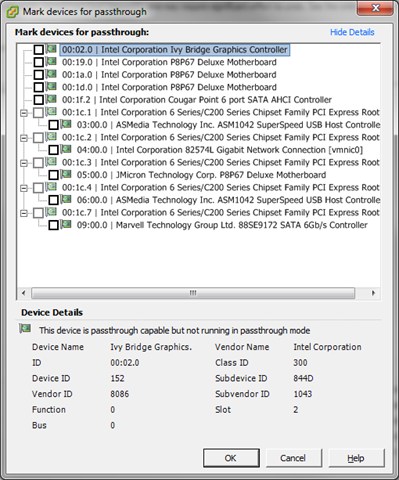Collapse the 00:1c.2 PCI Express Root node

pyautogui.click(x=24, y=138)
